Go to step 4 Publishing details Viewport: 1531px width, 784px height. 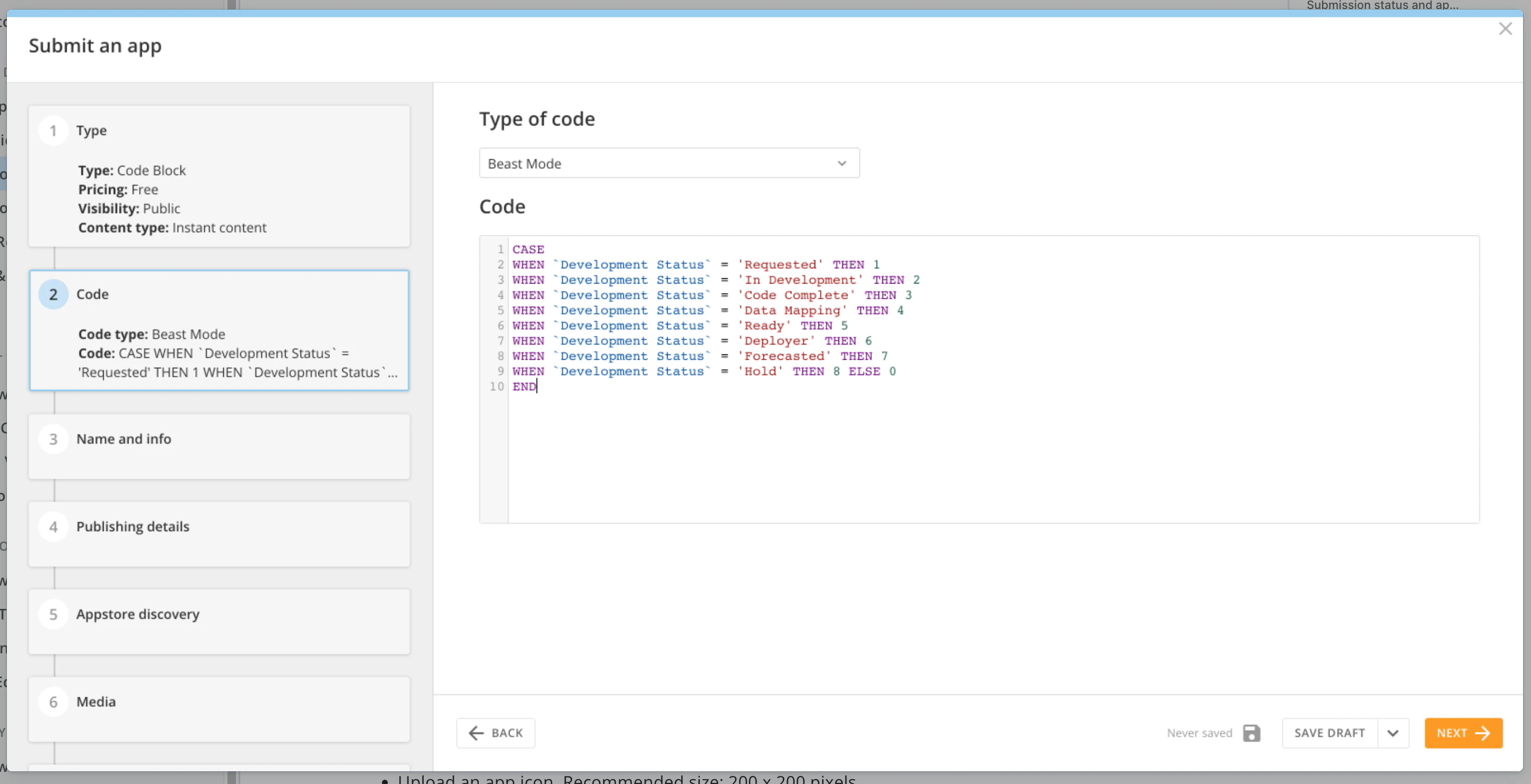click(220, 534)
